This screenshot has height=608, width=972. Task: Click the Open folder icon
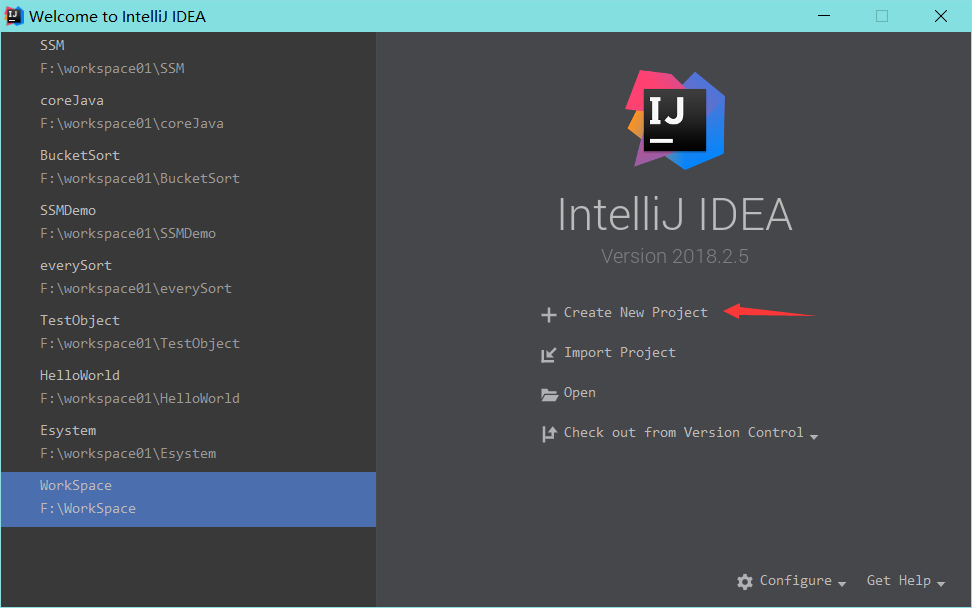click(x=549, y=394)
